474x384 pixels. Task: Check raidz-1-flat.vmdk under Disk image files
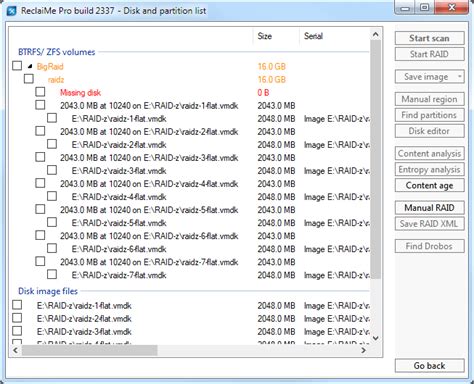(17, 305)
